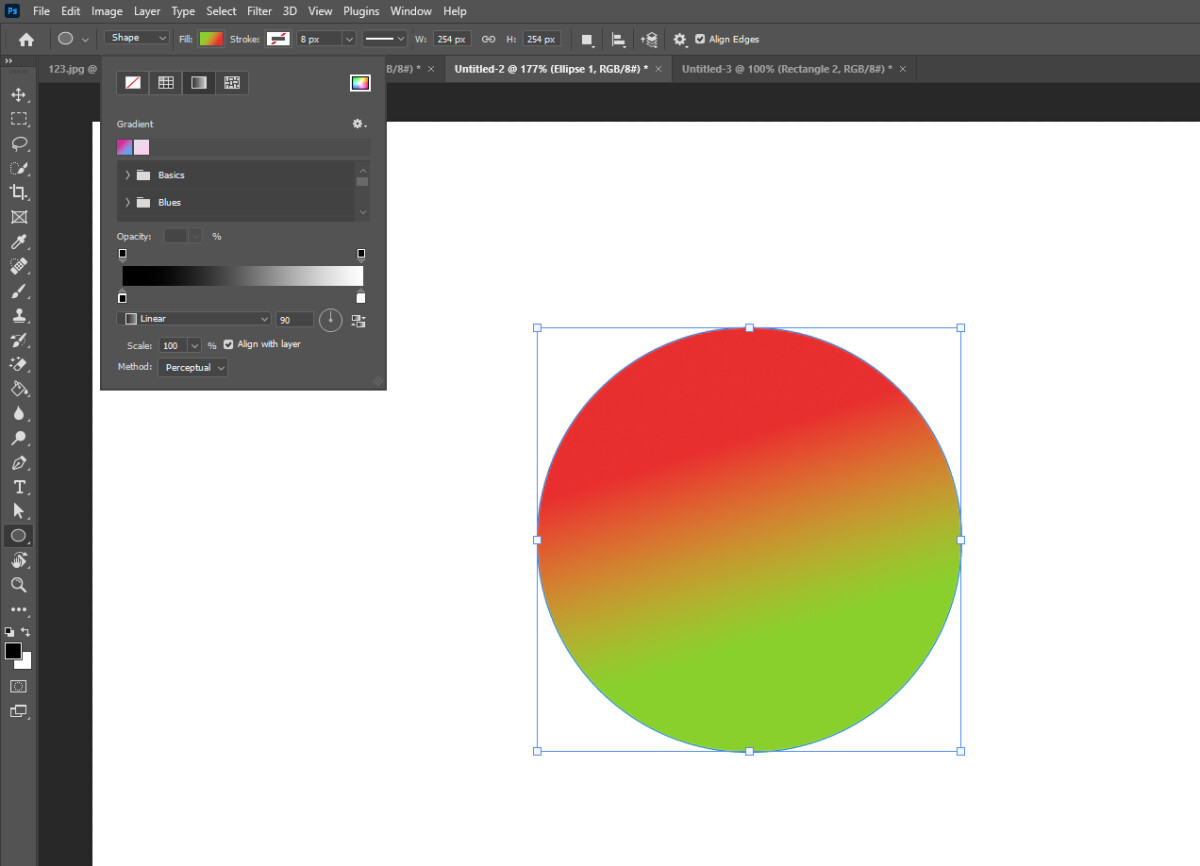Select the Crop tool
The width and height of the screenshot is (1200, 866).
point(18,192)
